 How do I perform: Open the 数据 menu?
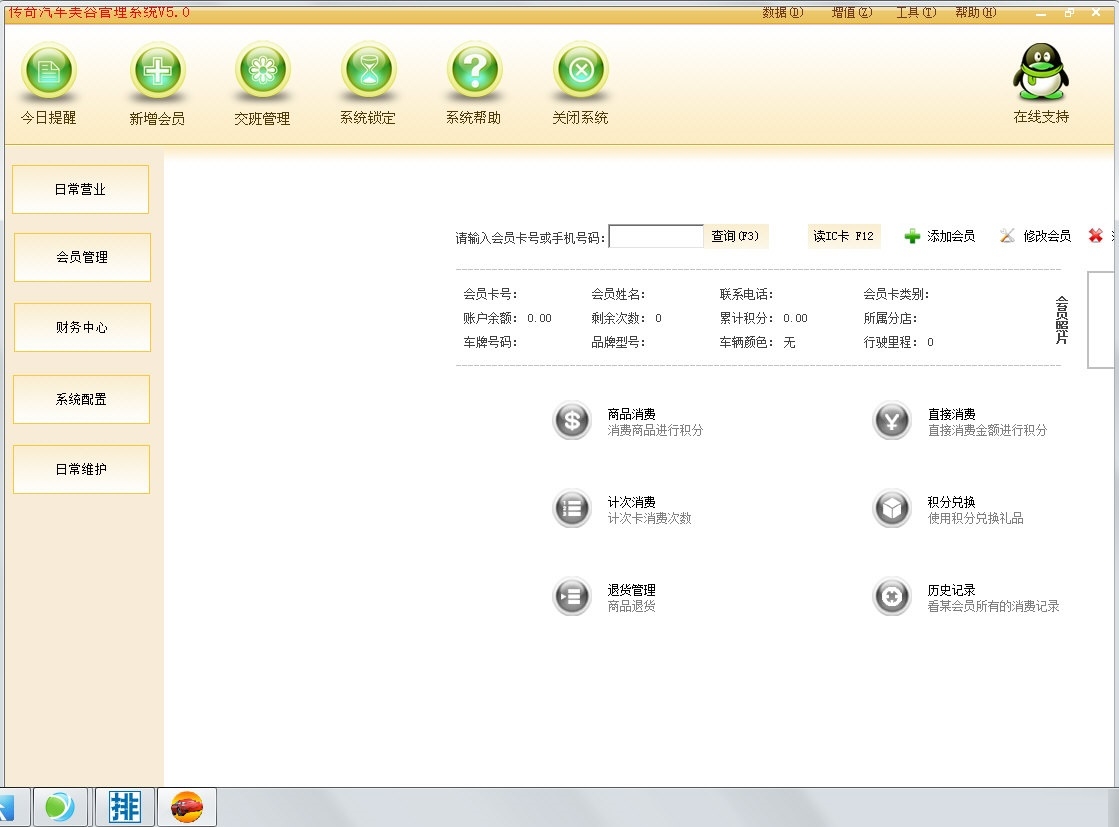(x=782, y=13)
